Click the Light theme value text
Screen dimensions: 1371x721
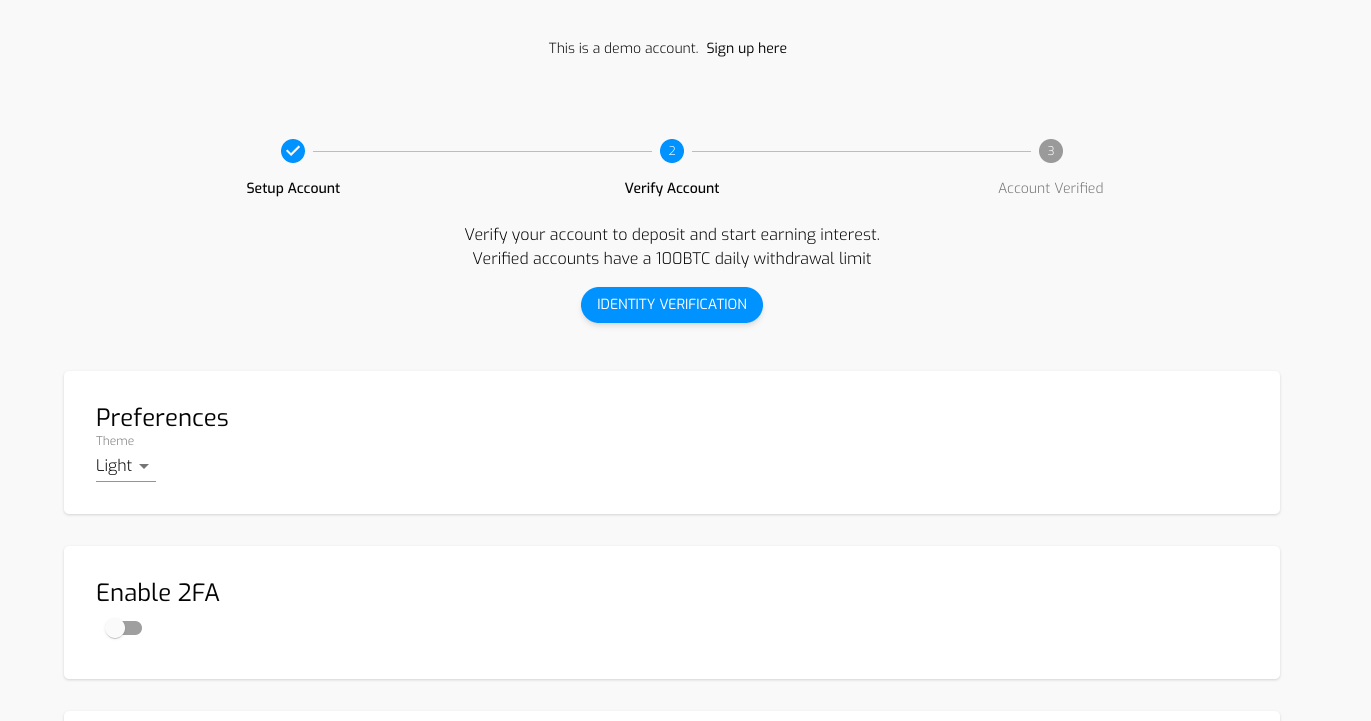click(x=114, y=466)
